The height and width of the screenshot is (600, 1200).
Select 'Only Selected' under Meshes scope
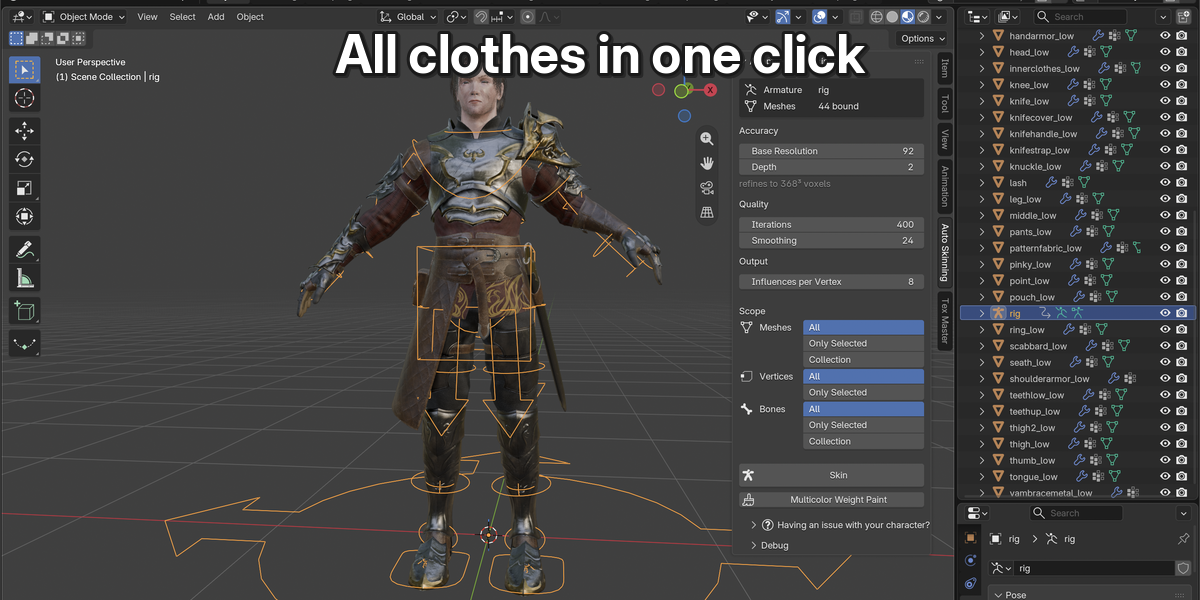(863, 343)
